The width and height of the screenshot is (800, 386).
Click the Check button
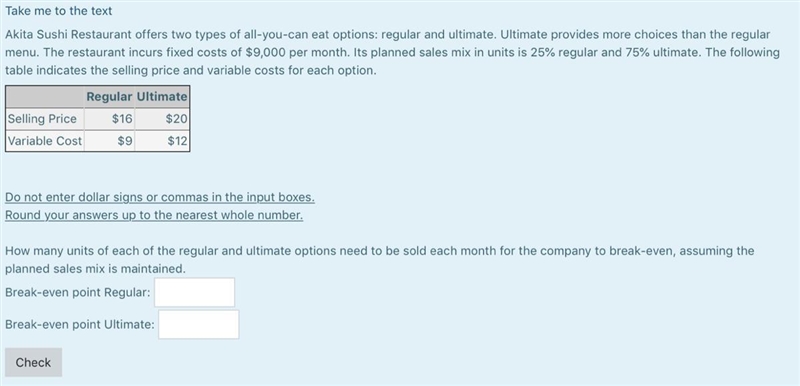click(33, 363)
